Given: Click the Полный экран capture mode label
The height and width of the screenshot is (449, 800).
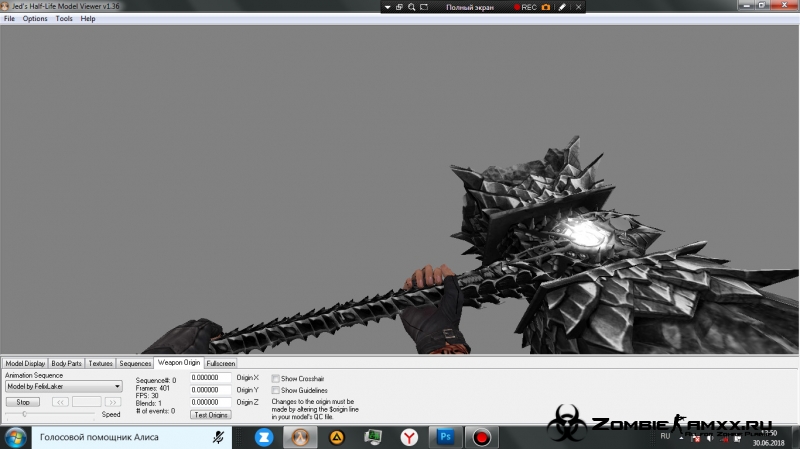Looking at the screenshot, I should pyautogui.click(x=470, y=7).
